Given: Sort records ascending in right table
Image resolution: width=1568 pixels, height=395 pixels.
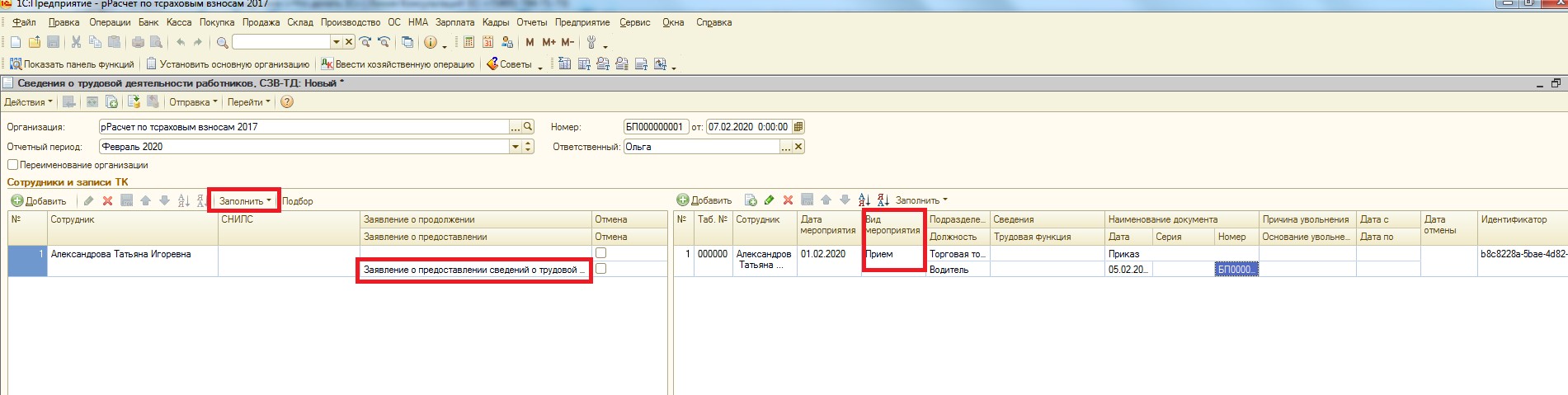Looking at the screenshot, I should click(864, 200).
